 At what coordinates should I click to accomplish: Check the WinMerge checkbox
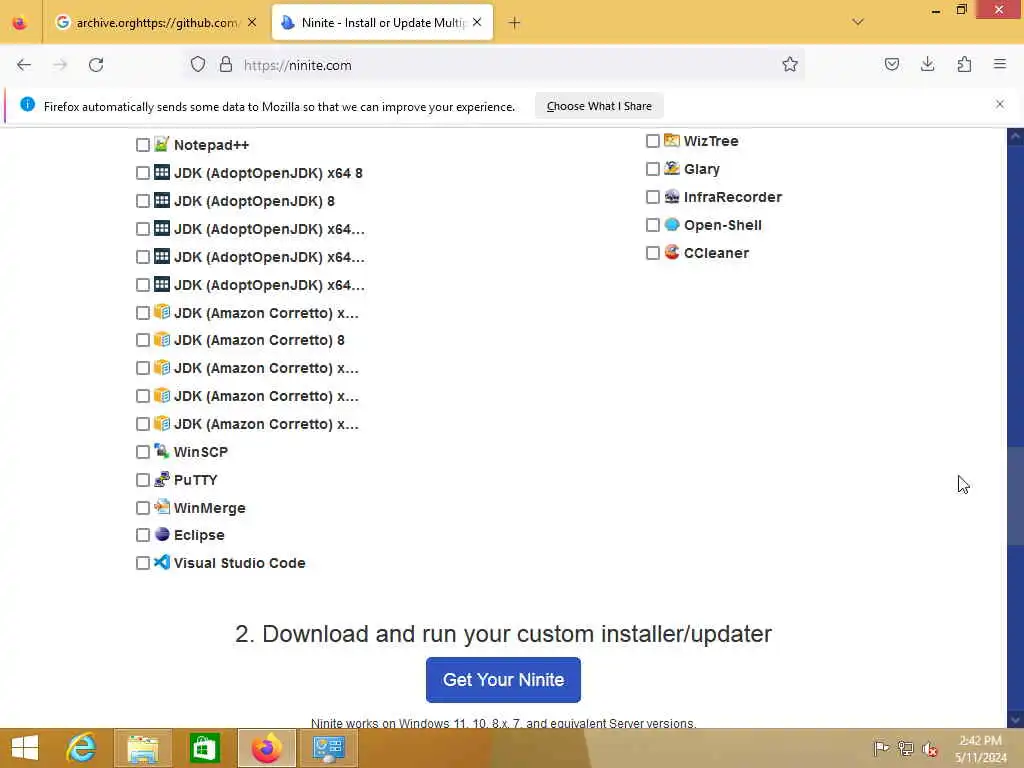click(x=143, y=507)
